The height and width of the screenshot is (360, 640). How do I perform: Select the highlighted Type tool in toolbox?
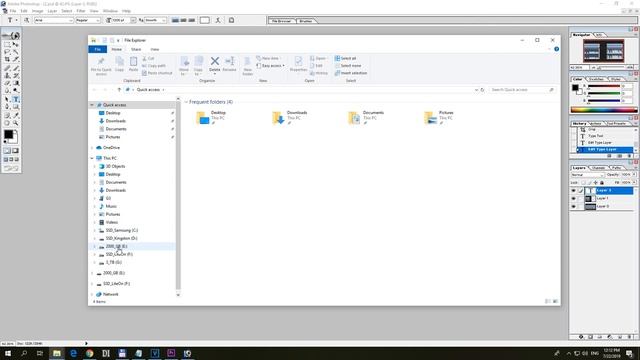[x=16, y=99]
